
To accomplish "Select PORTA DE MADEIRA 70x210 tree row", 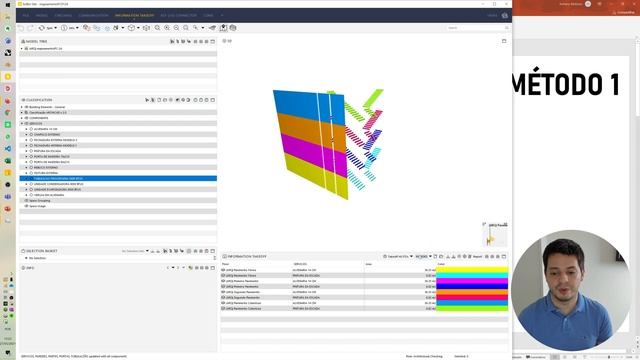I will (51, 156).
